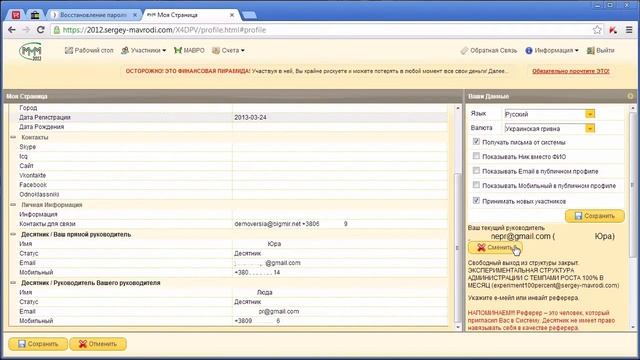
Task: Collapse the Ваши Данные panel icon
Action: 630,96
